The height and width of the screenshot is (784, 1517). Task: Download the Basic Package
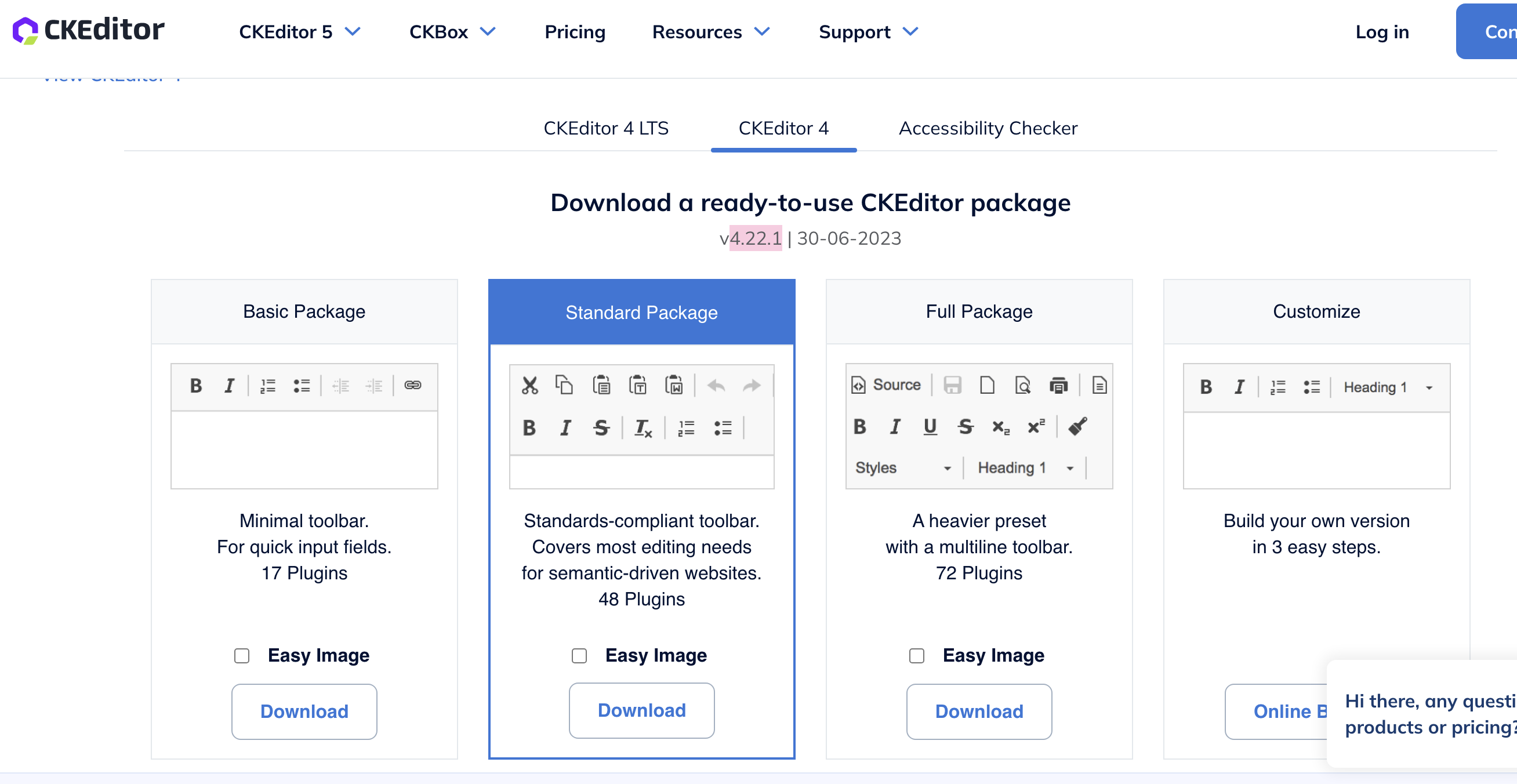pyautogui.click(x=304, y=711)
